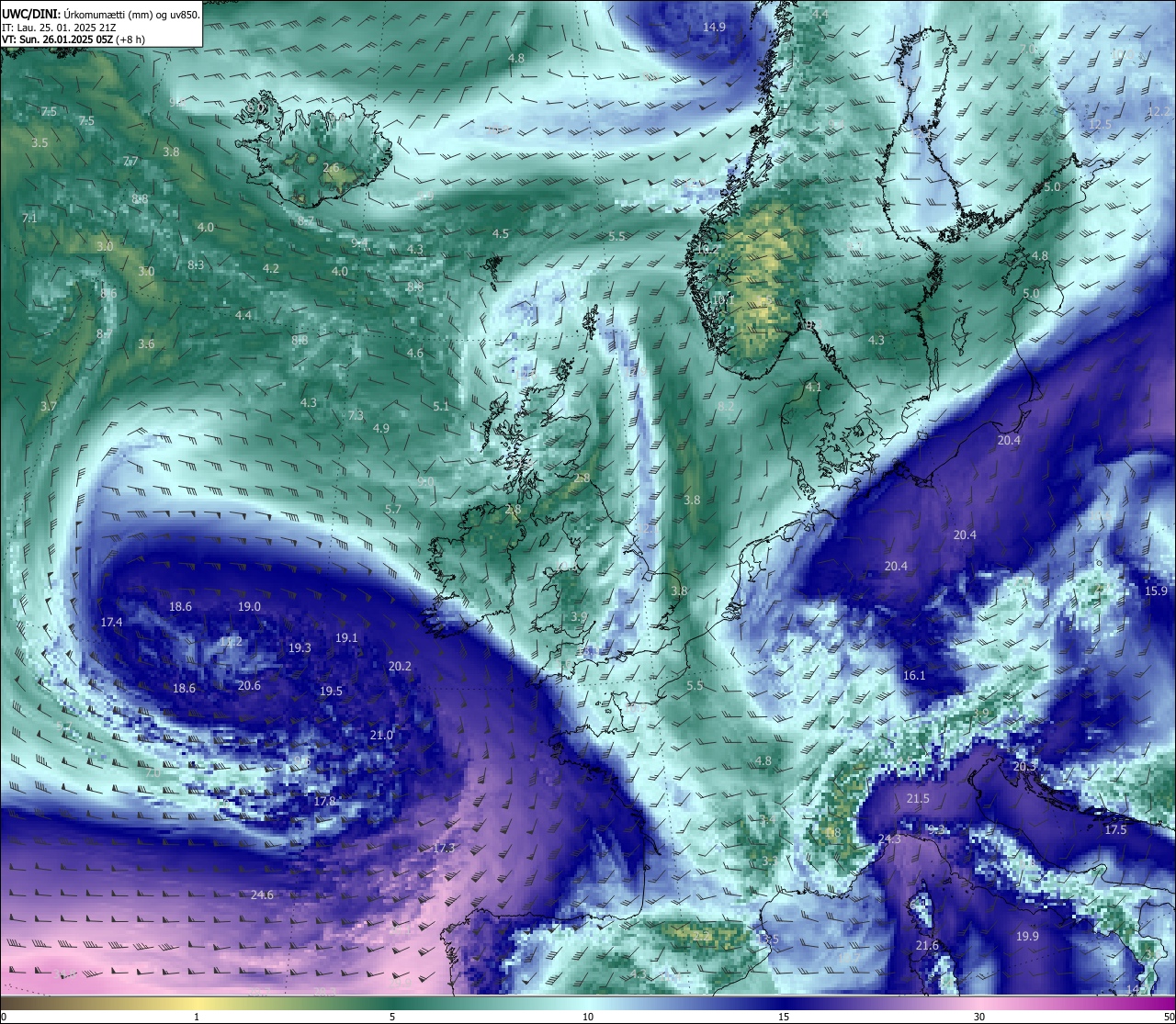Click the 3.9 value over Wales
Screen dimensions: 1176x1024
[x=579, y=616]
